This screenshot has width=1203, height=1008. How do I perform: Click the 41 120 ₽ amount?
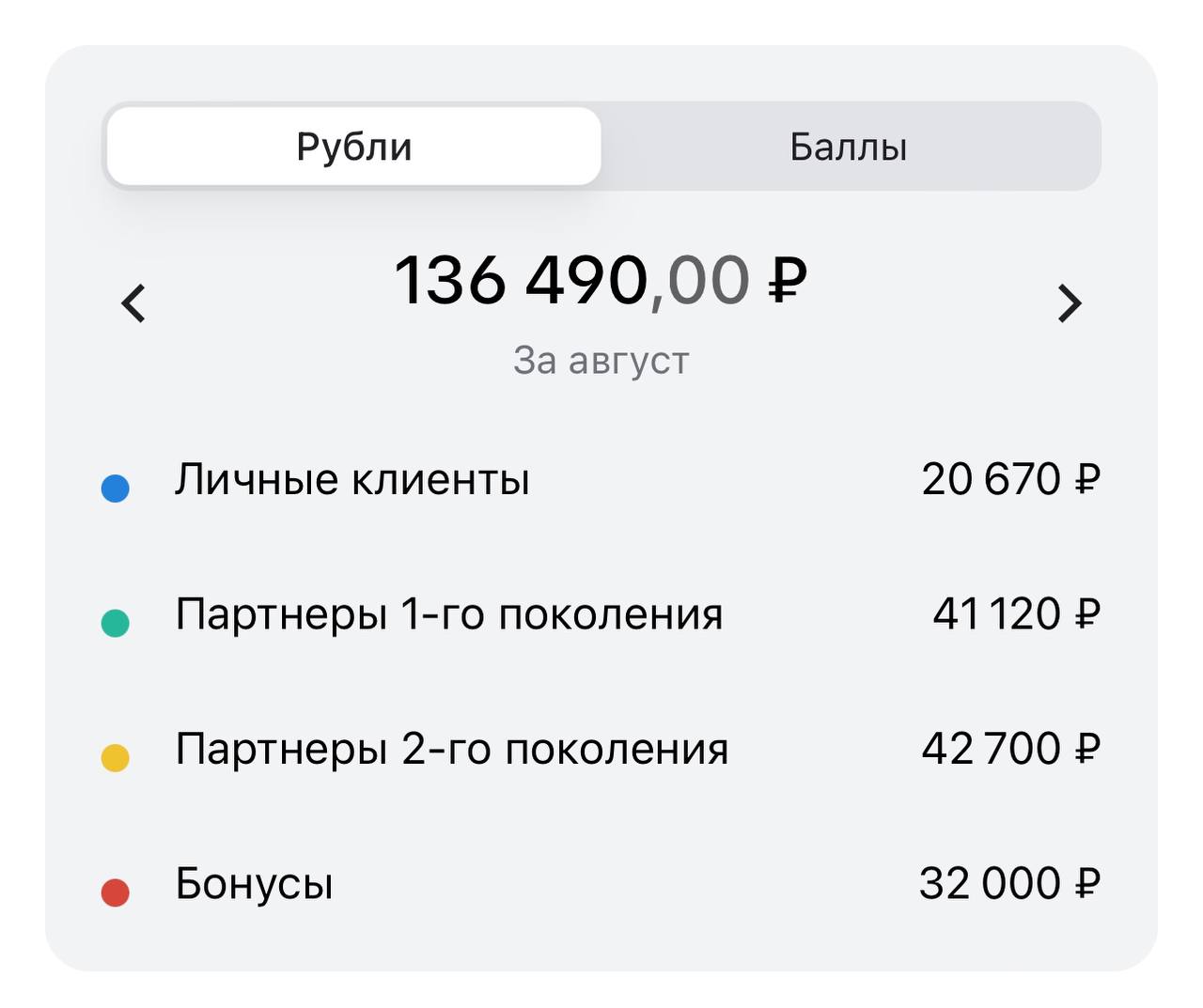pyautogui.click(x=1016, y=614)
